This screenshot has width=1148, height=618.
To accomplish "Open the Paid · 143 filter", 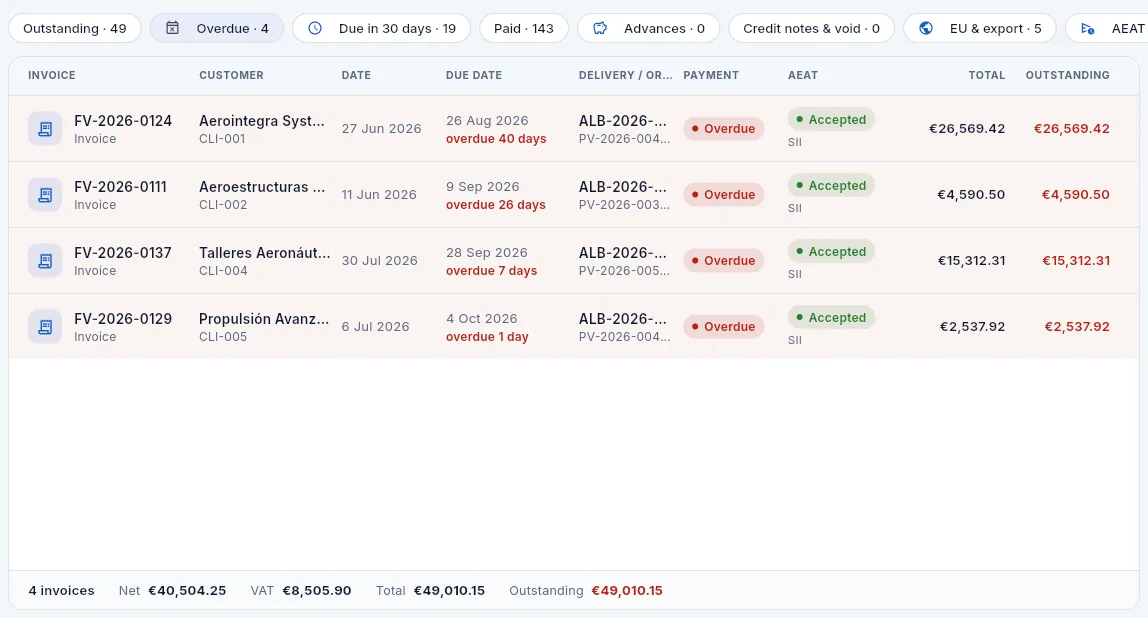I will pos(523,29).
